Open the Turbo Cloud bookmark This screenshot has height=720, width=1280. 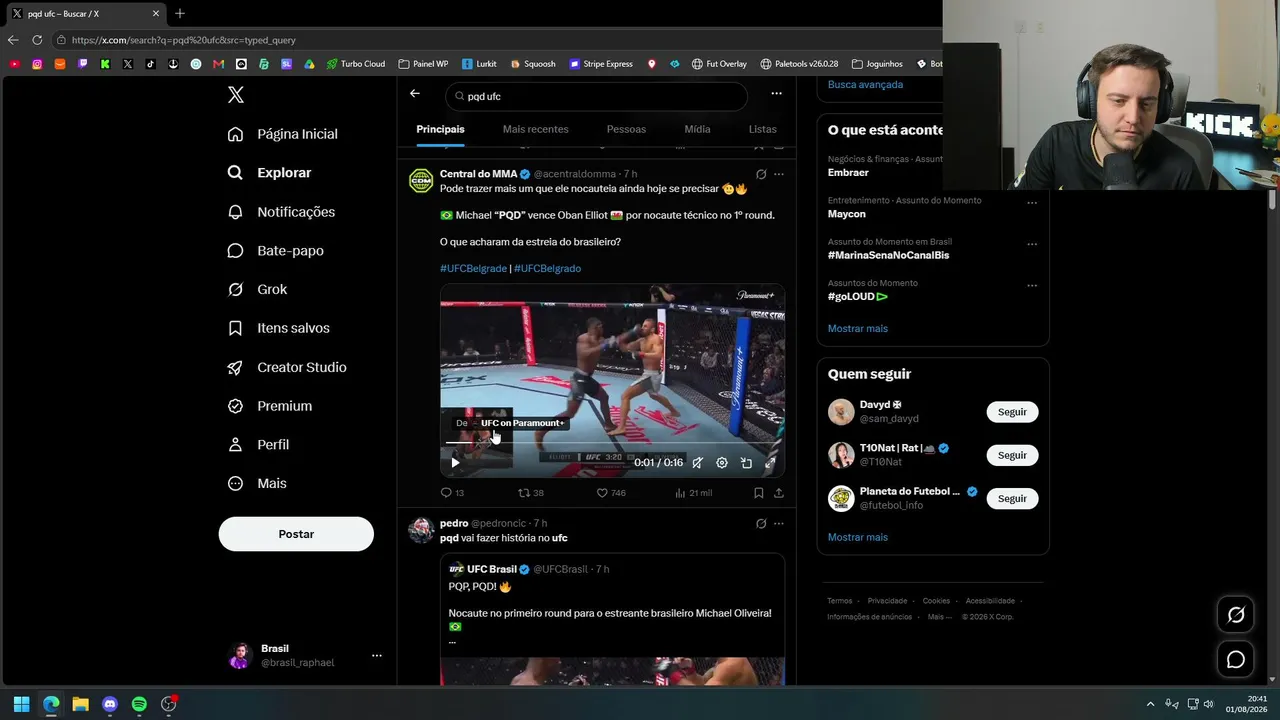pos(355,64)
